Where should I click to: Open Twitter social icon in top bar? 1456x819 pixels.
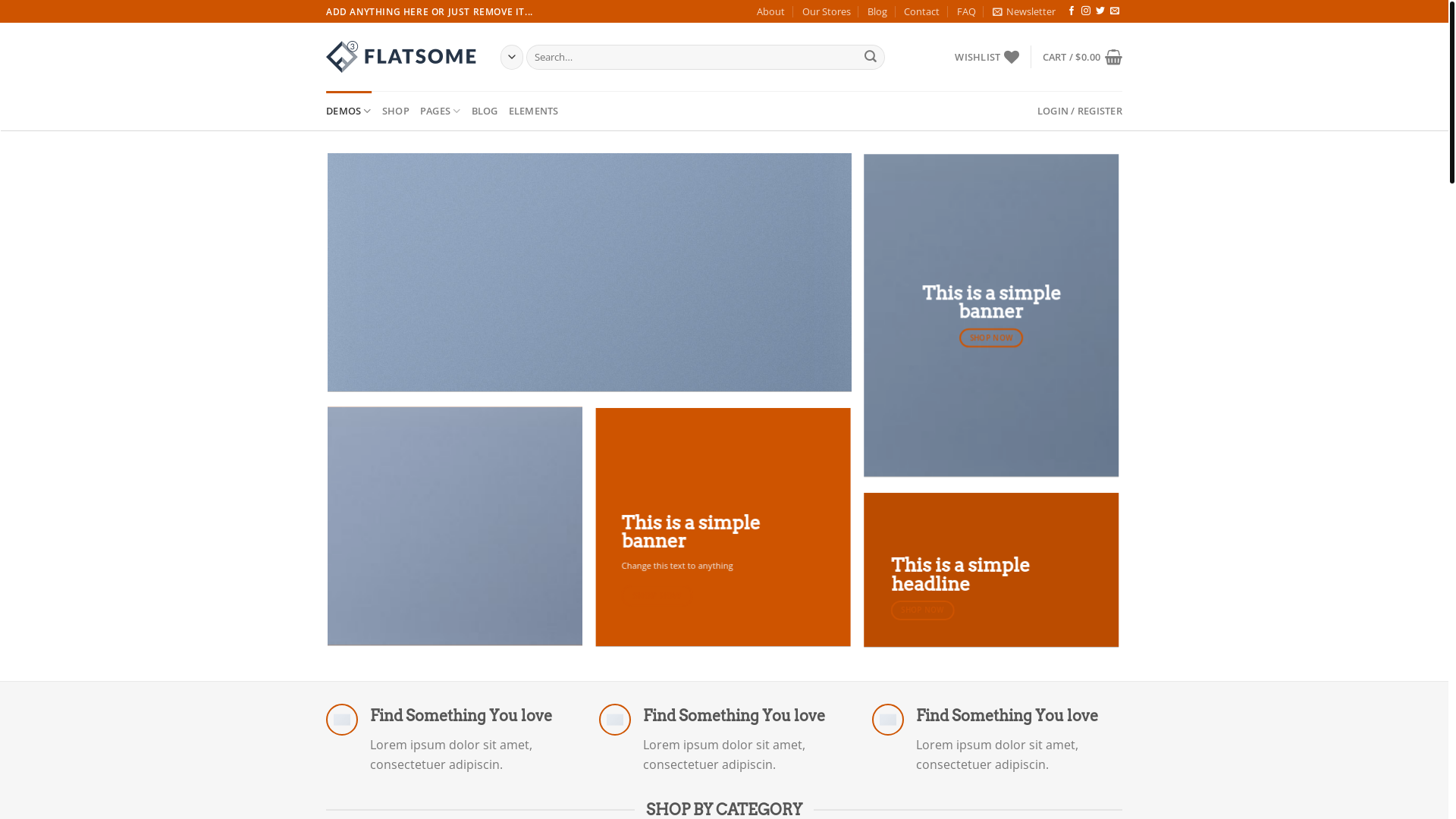coord(1100,11)
